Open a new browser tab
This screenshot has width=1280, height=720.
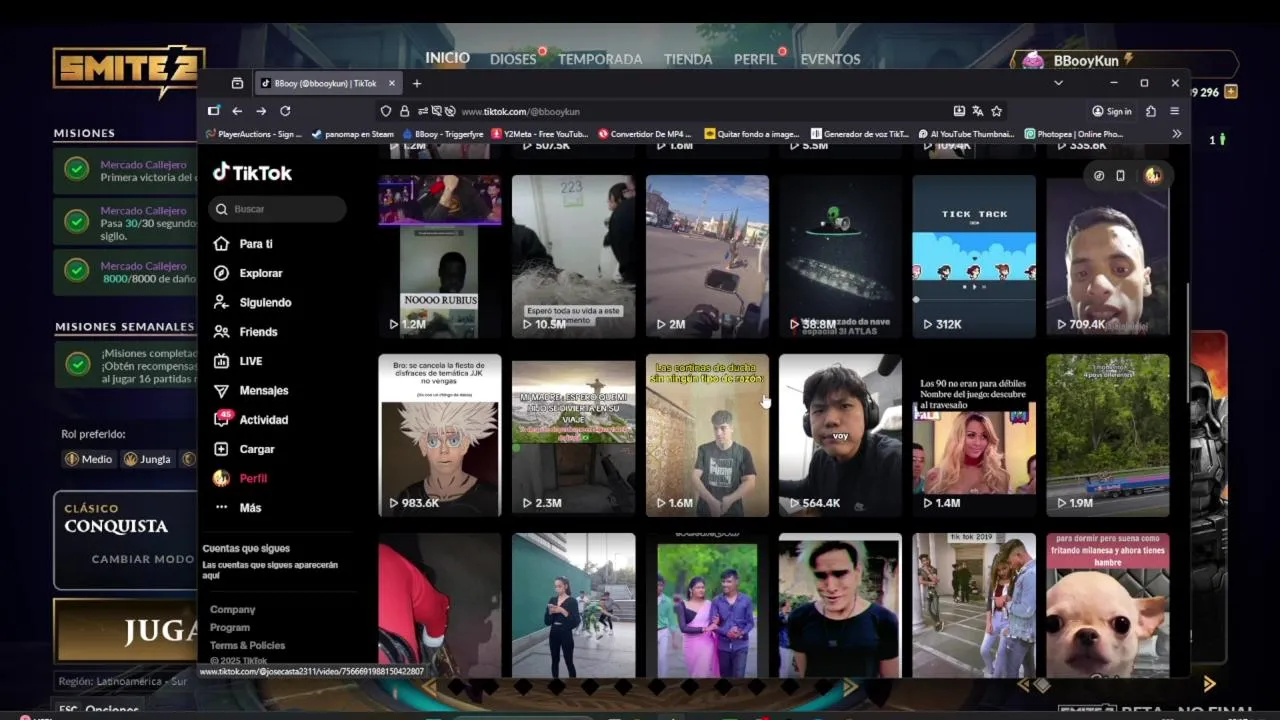tap(417, 83)
